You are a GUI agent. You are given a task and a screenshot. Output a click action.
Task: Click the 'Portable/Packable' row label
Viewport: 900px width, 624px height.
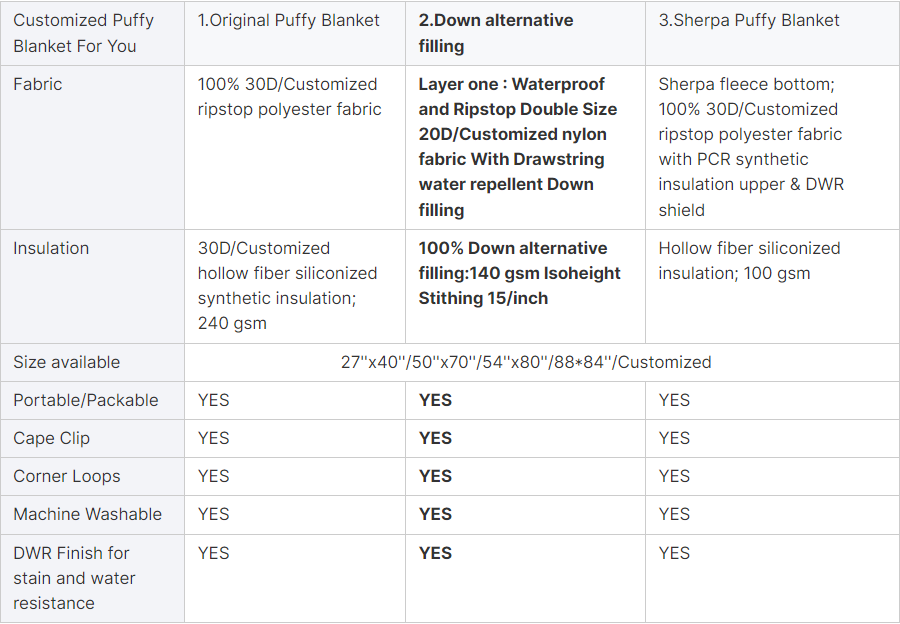pyautogui.click(x=86, y=400)
